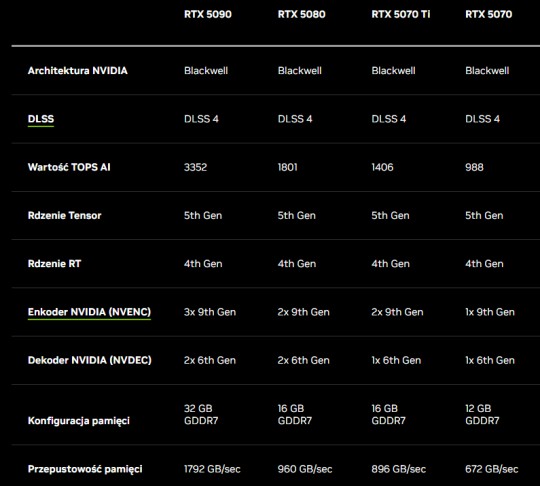Click the 1792 GB/sec bandwidth value
The width and height of the screenshot is (540, 486).
(x=212, y=469)
